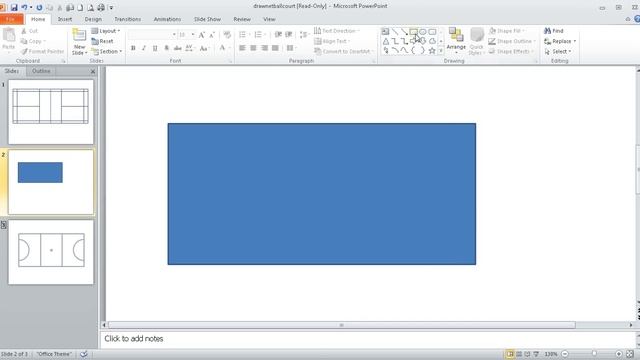Viewport: 640px width, 360px height.
Task: Select the Rectangle shape in shapes gallery
Action: (413, 31)
